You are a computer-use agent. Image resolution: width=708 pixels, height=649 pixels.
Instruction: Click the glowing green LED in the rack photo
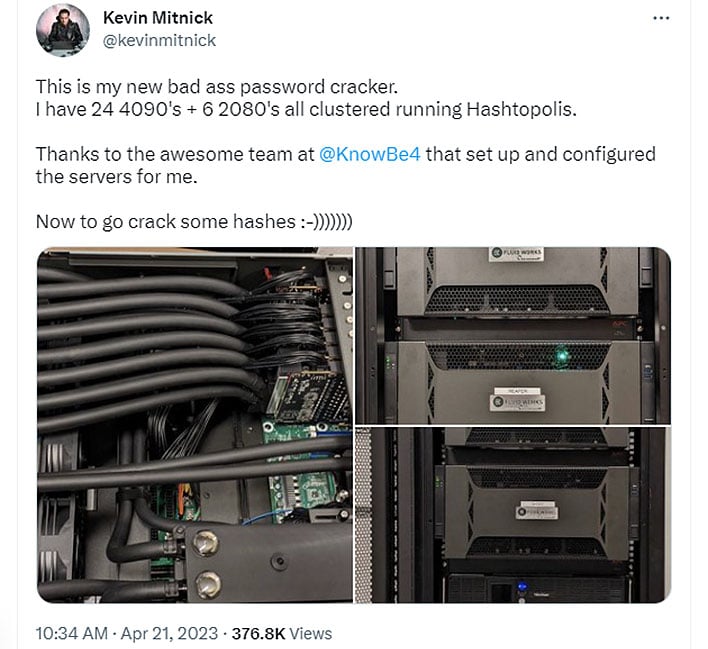[x=562, y=355]
